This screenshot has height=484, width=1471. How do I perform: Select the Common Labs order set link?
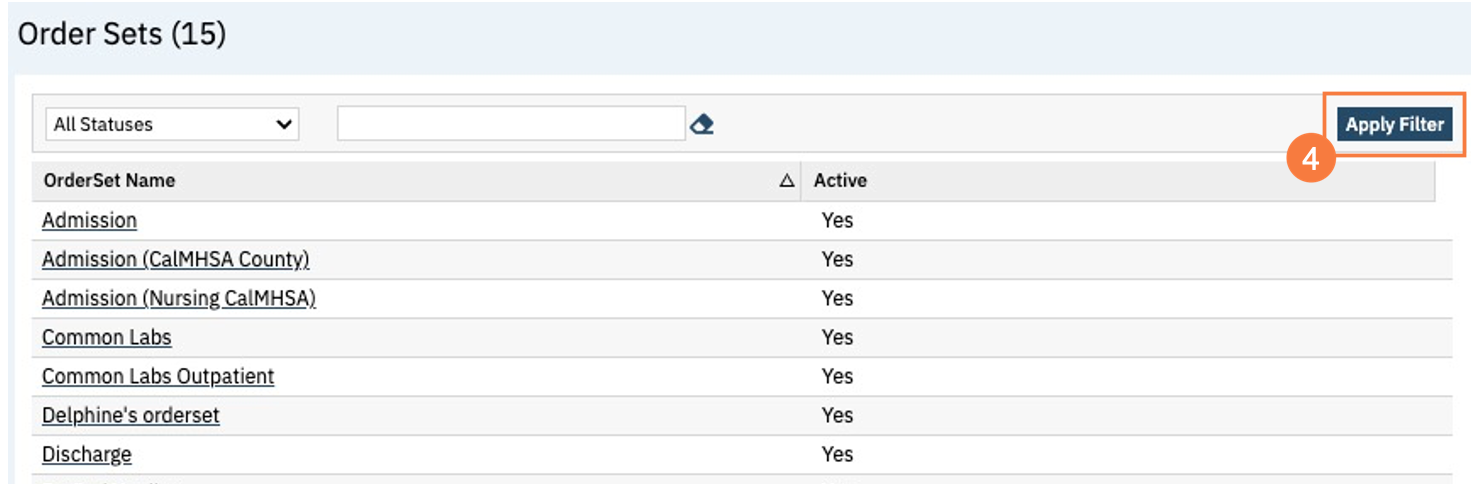coord(106,337)
